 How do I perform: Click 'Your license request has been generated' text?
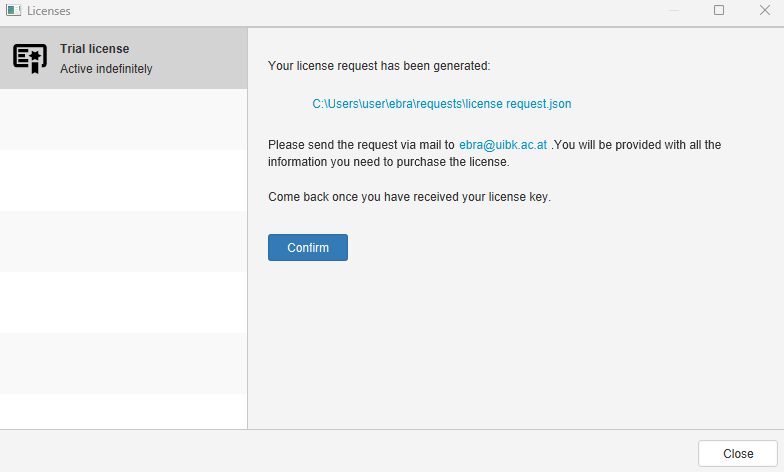click(379, 66)
